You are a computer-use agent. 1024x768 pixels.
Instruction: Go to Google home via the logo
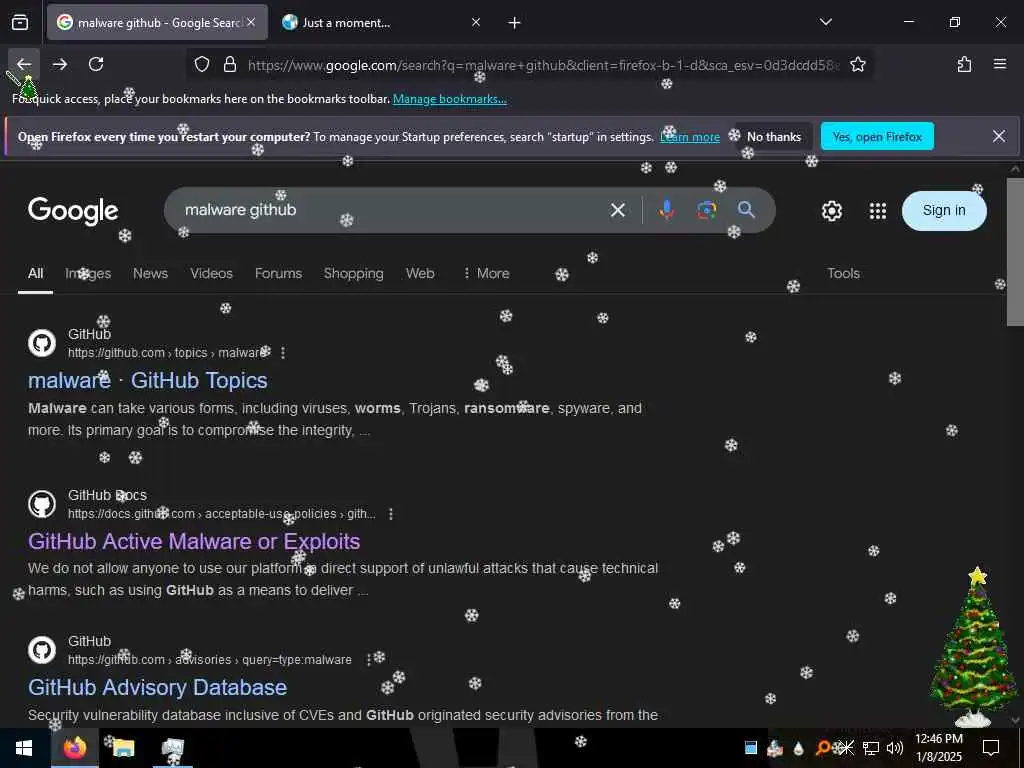pyautogui.click(x=73, y=210)
